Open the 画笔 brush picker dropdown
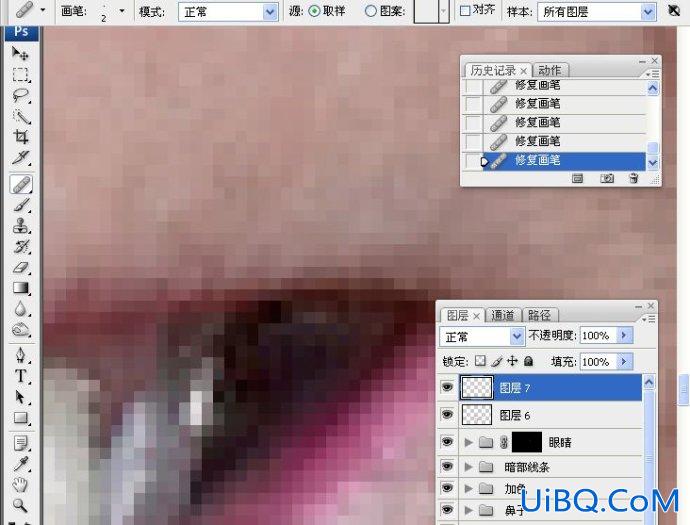 click(122, 11)
